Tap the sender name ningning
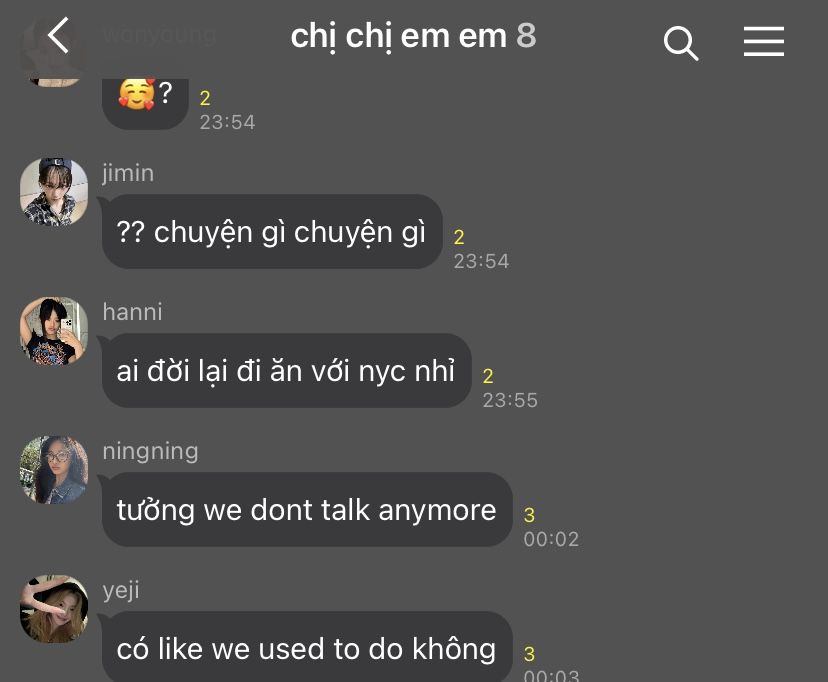 click(150, 451)
